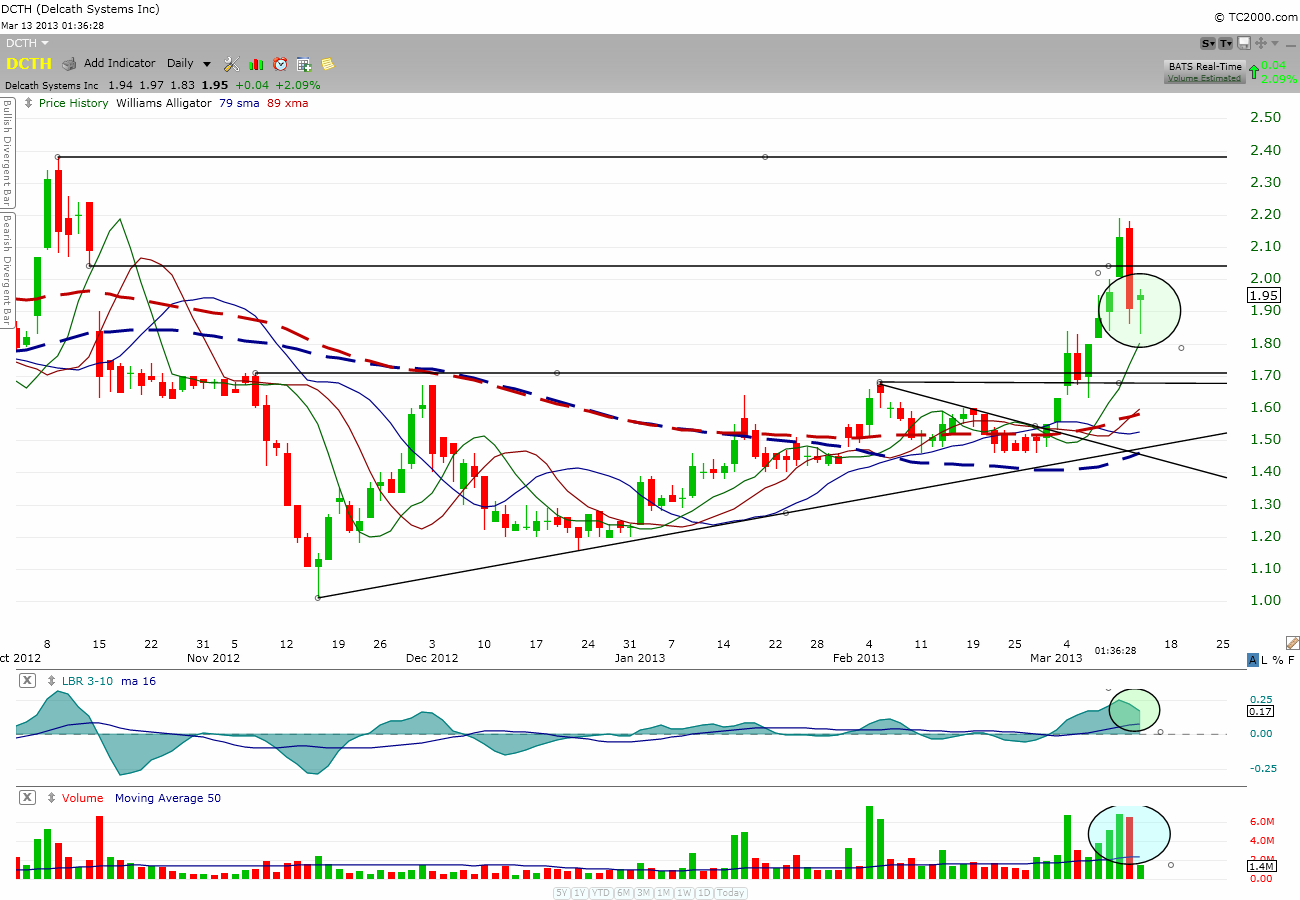This screenshot has width=1300, height=900.
Task: Click the Moving Average 50 label
Action: [168, 798]
